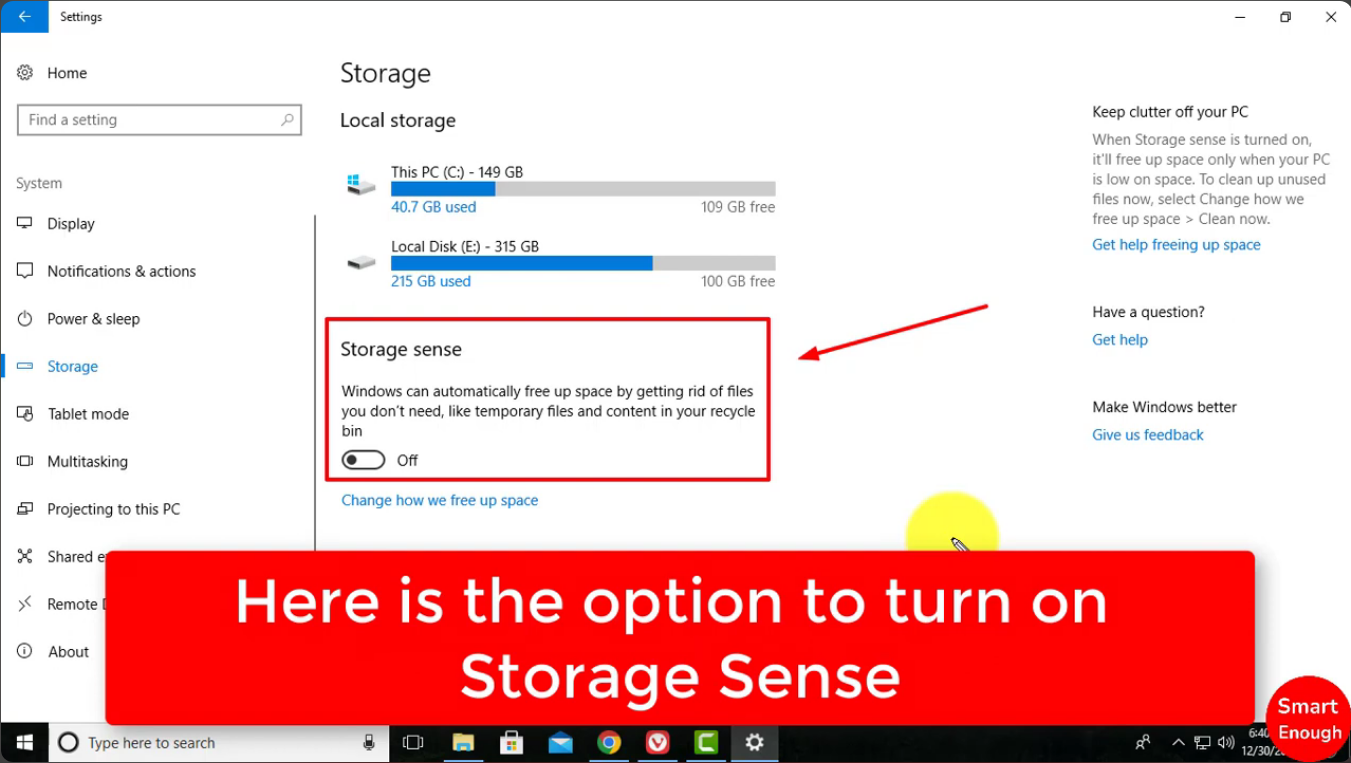
Task: Click the Give us feedback link
Action: pos(1147,434)
